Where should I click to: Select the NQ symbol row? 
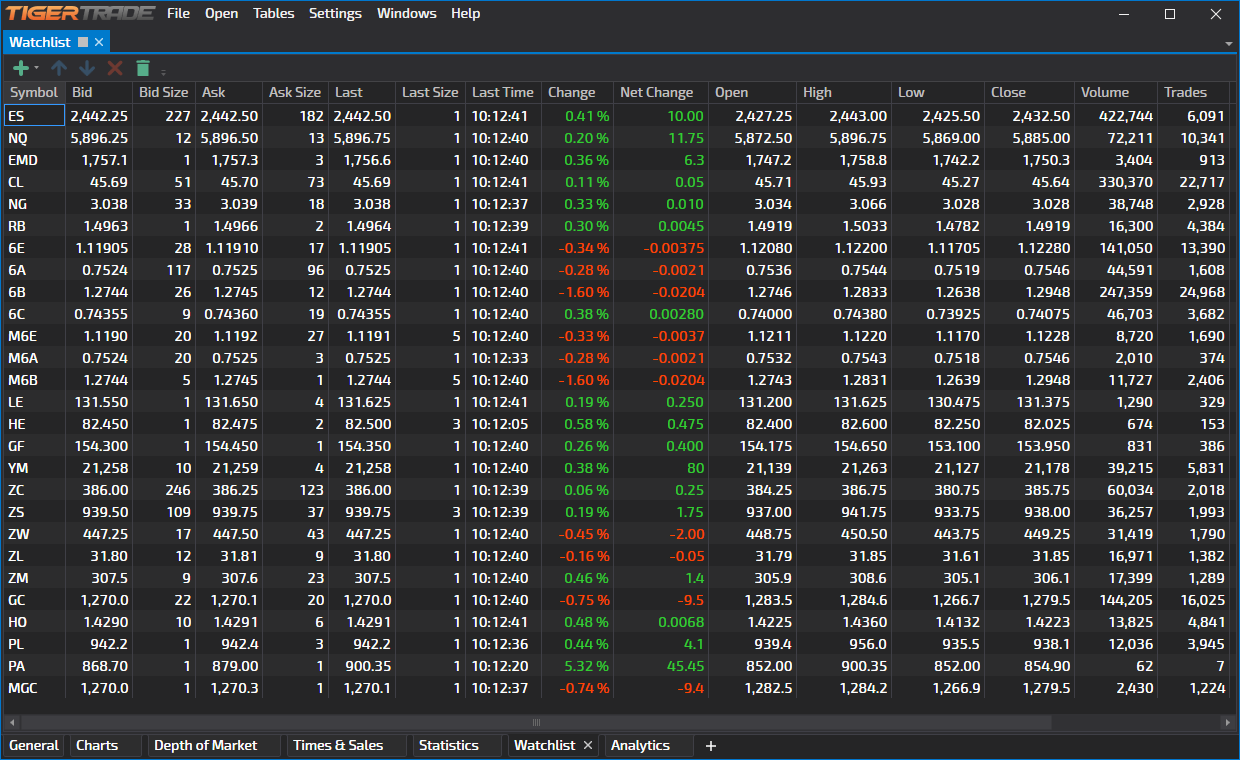617,138
